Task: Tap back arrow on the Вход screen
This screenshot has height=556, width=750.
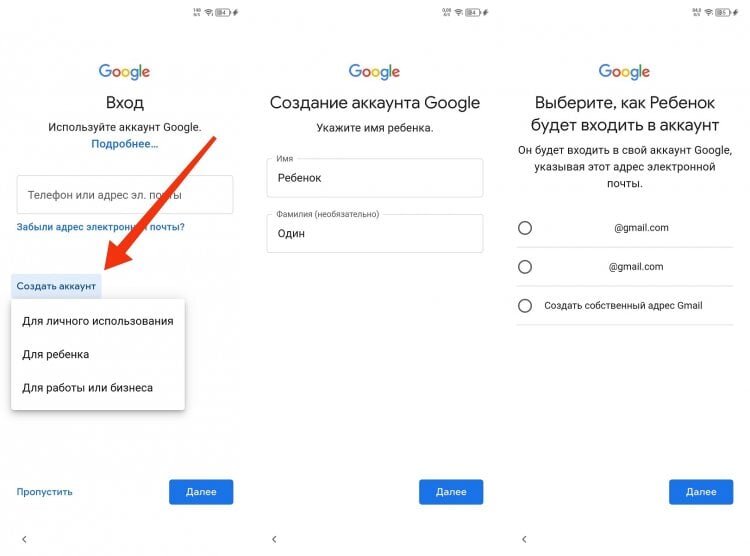Action: point(24,539)
